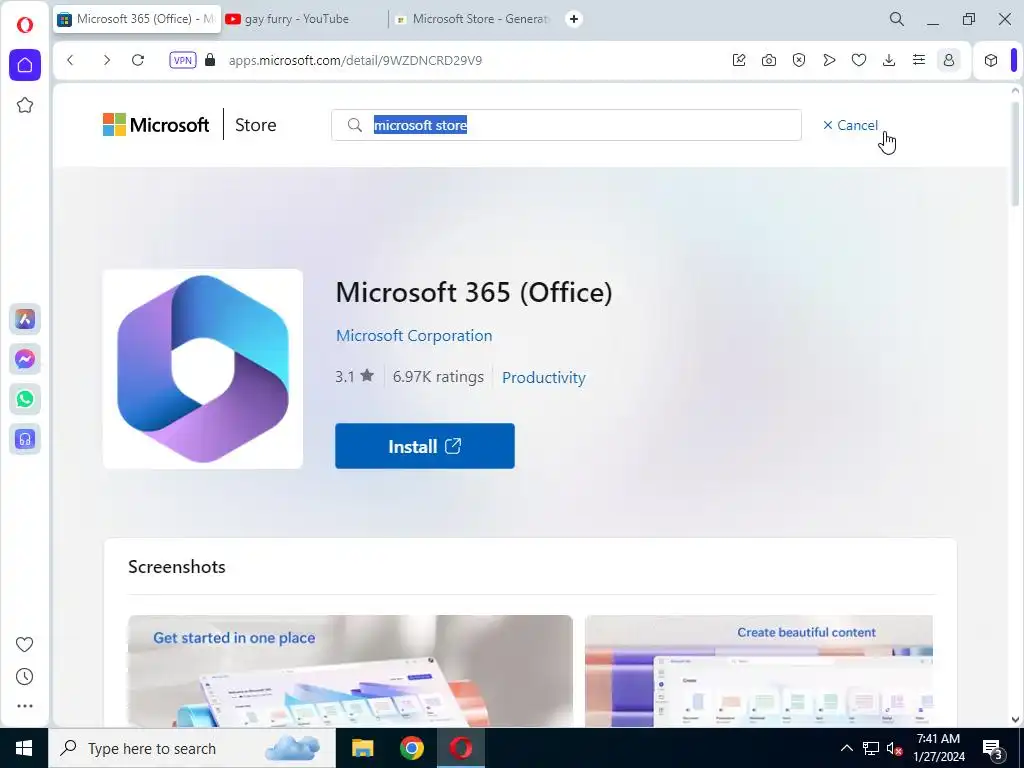Take a snapshot with the camera icon
Image resolution: width=1024 pixels, height=768 pixels.
769,60
